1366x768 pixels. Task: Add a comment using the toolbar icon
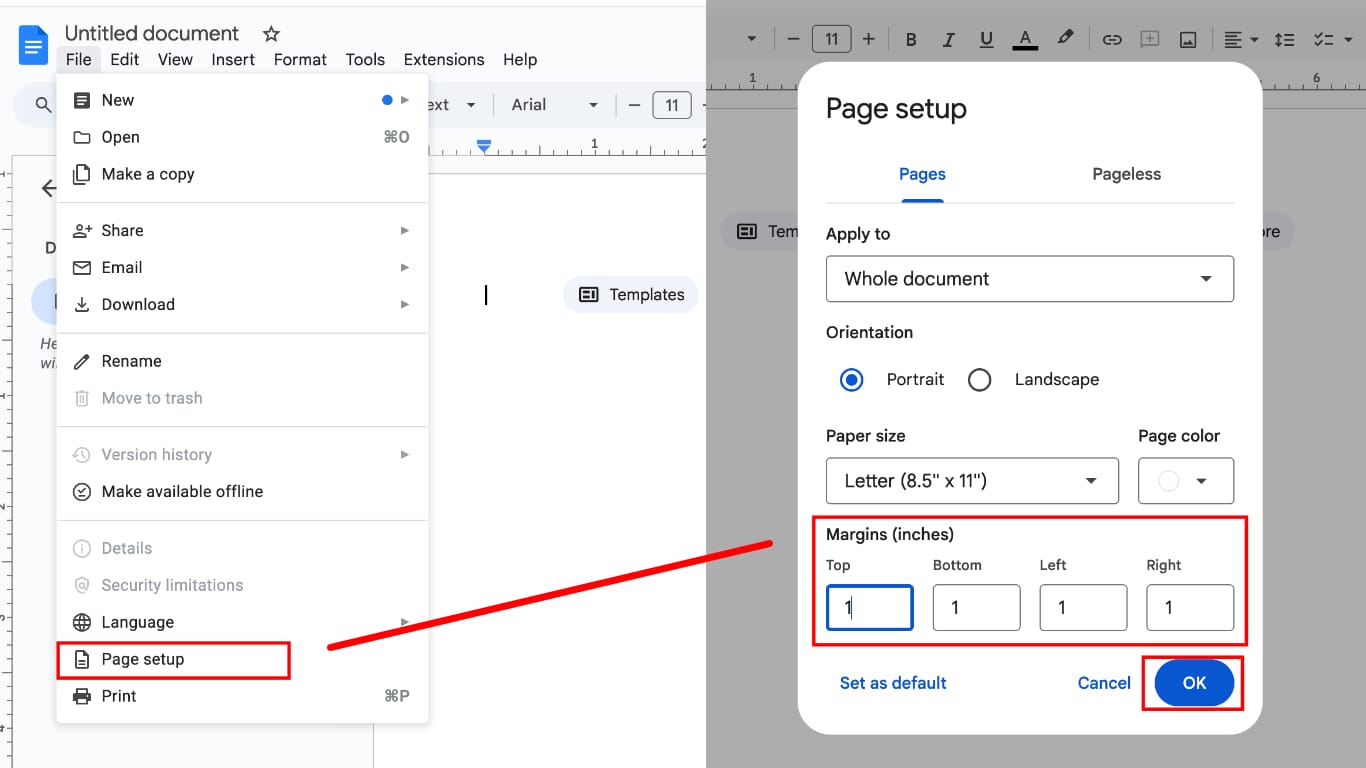1149,39
